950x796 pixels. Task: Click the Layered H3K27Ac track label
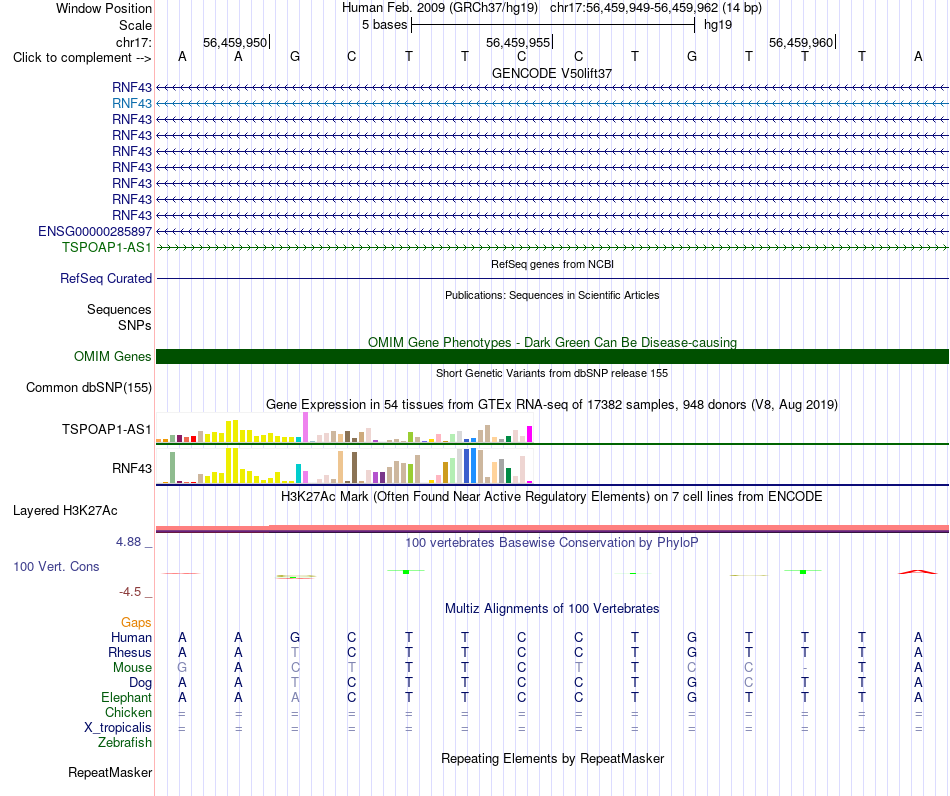[x=65, y=511]
